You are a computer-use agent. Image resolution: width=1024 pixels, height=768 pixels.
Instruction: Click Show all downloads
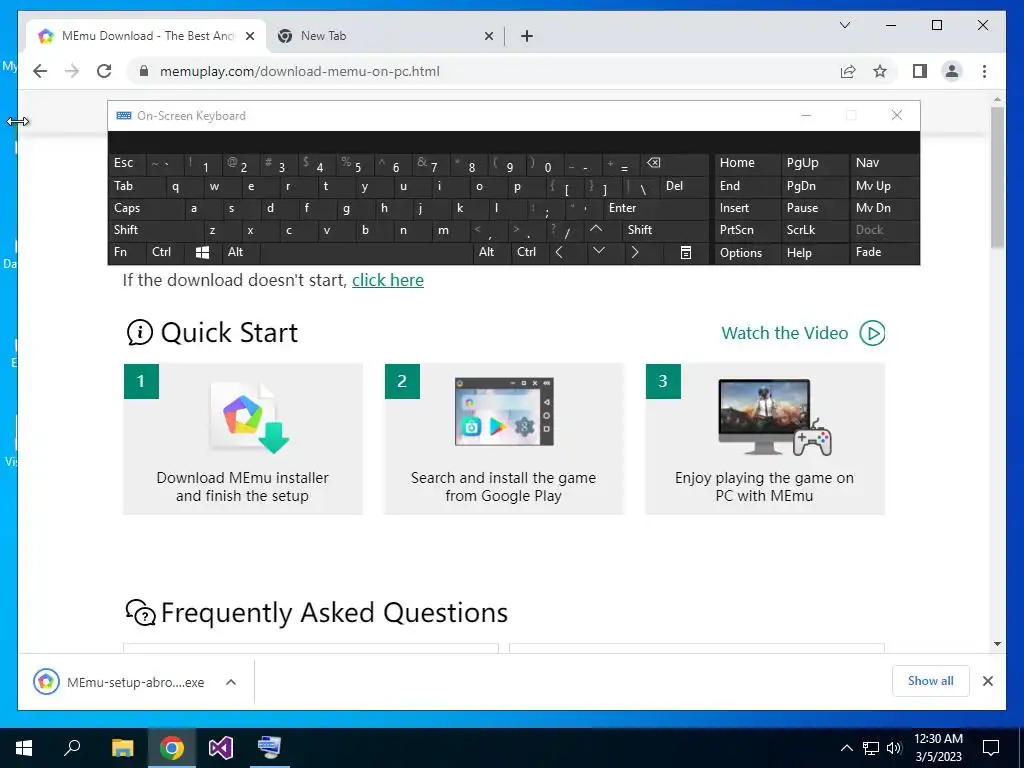point(931,681)
